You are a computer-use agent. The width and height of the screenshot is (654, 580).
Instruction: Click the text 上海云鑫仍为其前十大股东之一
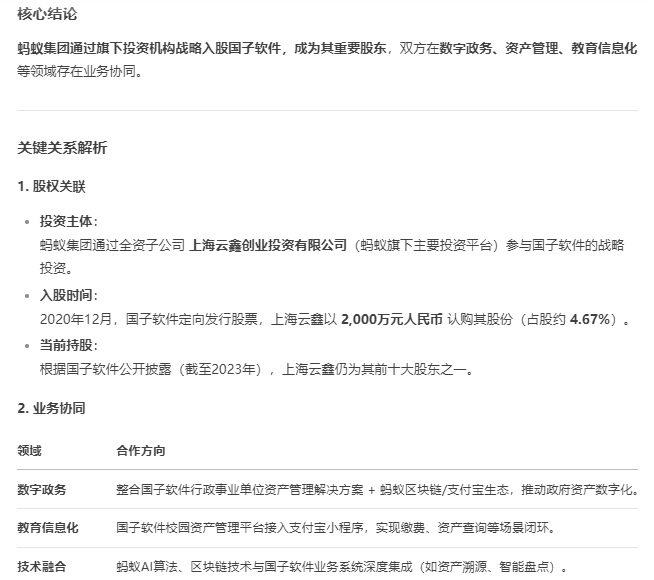coord(375,369)
